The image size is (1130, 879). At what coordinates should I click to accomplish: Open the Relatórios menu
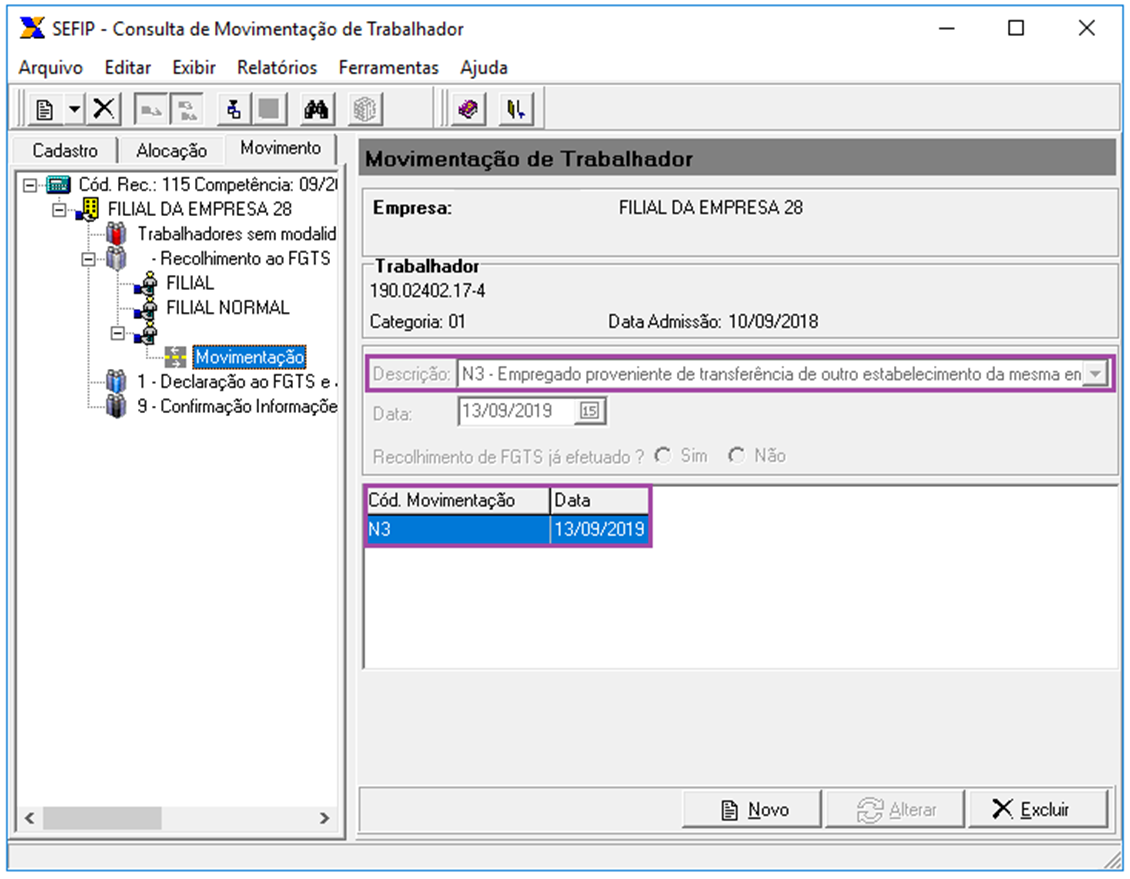(x=277, y=68)
